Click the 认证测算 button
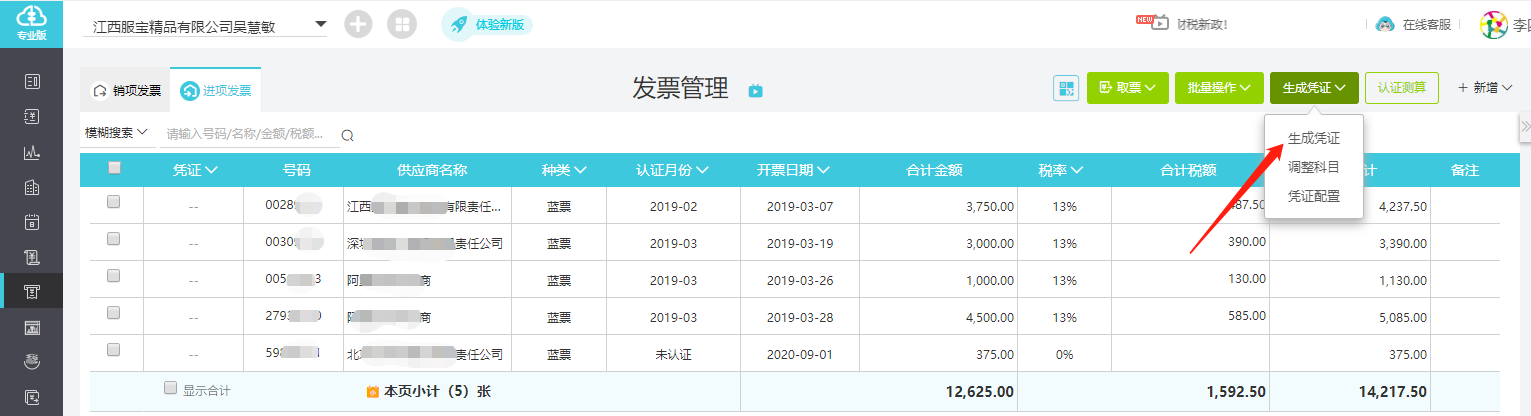Image resolution: width=1531 pixels, height=416 pixels. click(x=1401, y=87)
